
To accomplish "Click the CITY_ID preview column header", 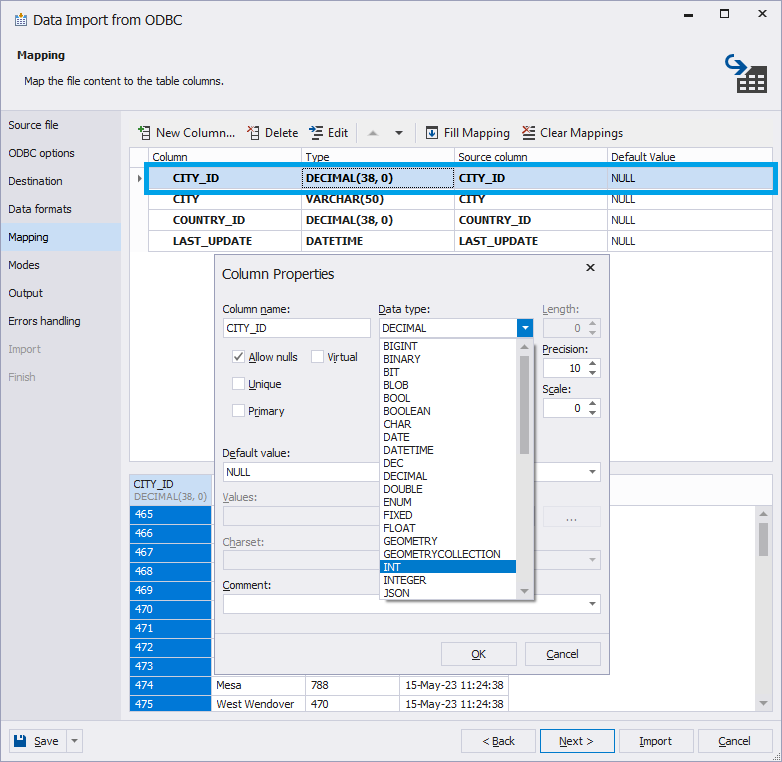I will click(171, 490).
